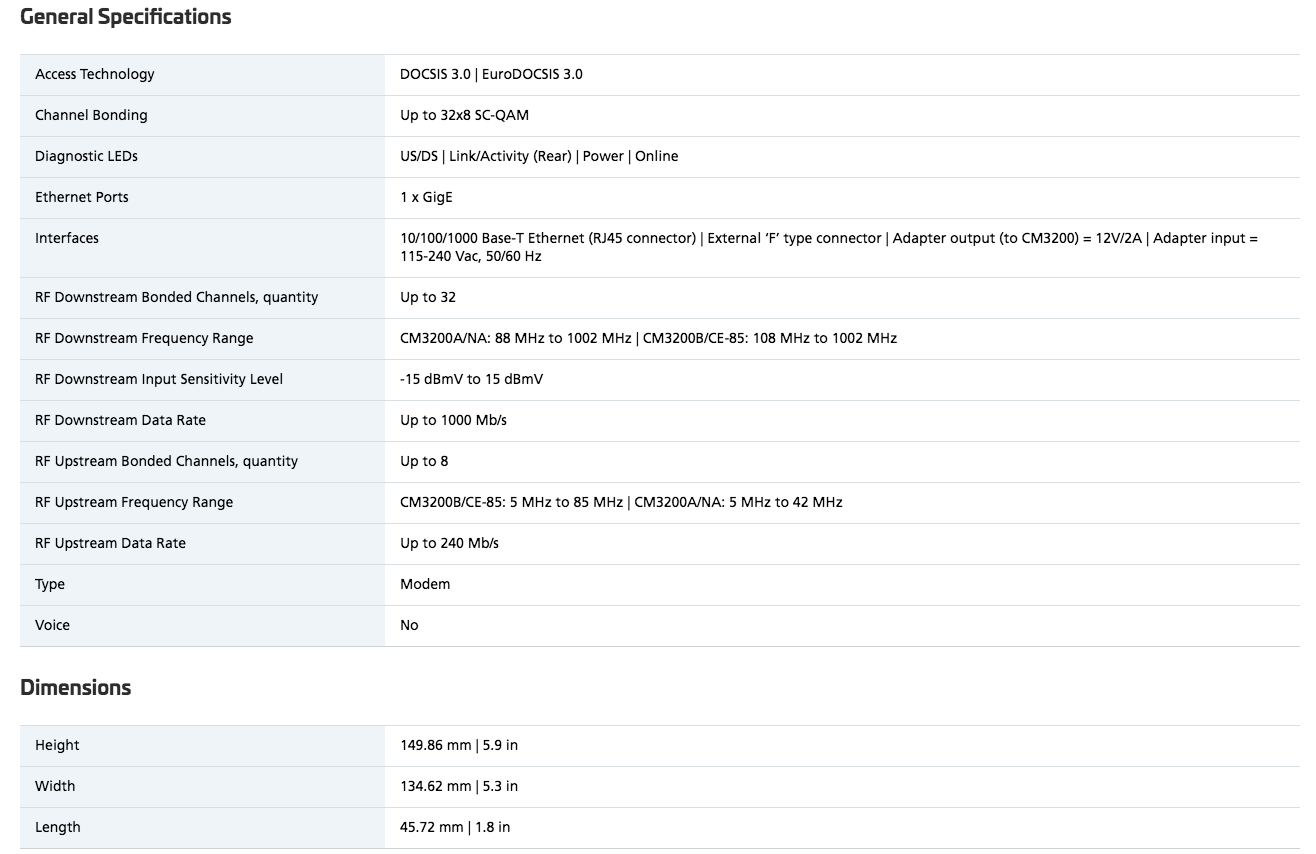Screen dimensions: 1316x854
Task: Select RF Downstream Bonded Channels, quantity label
Action: click(177, 297)
